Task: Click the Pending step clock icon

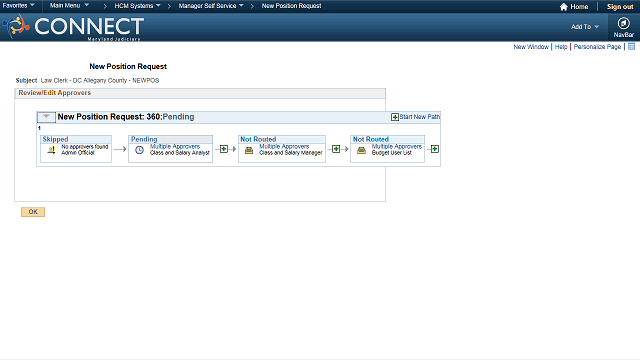Action: (x=139, y=150)
